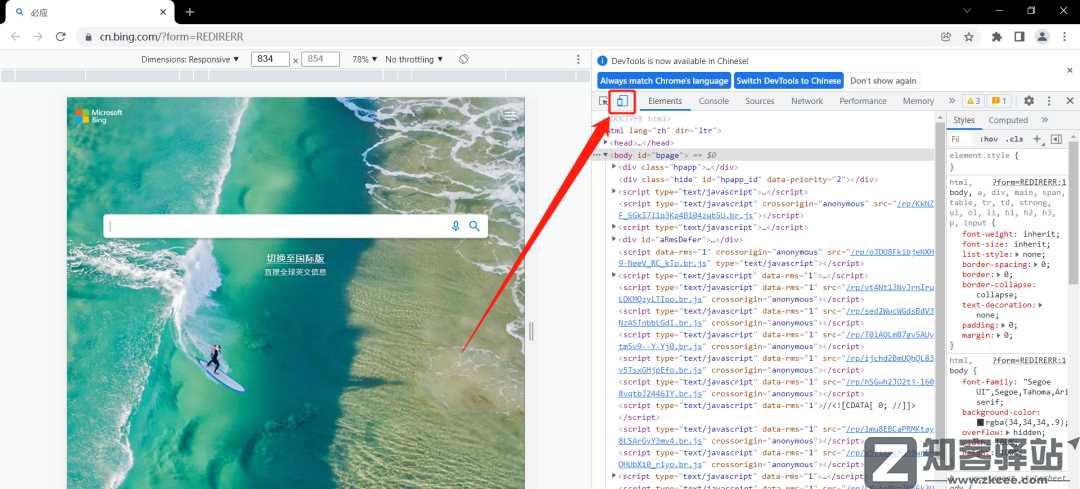Open the No throttling dropdown
Viewport: 1080px width, 489px height.
pos(413,60)
